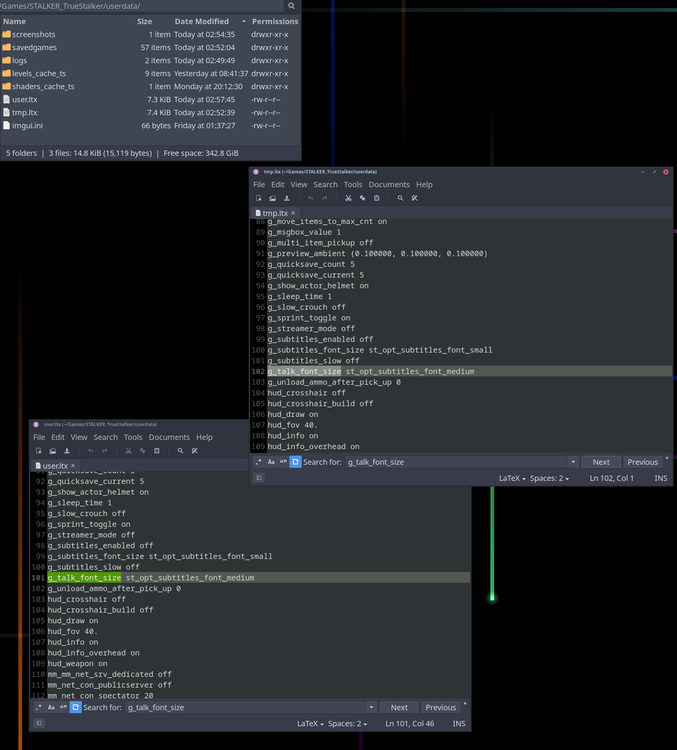Click Redo icon in user.ltx window toolbar
This screenshot has width=677, height=750.
[x=104, y=451]
